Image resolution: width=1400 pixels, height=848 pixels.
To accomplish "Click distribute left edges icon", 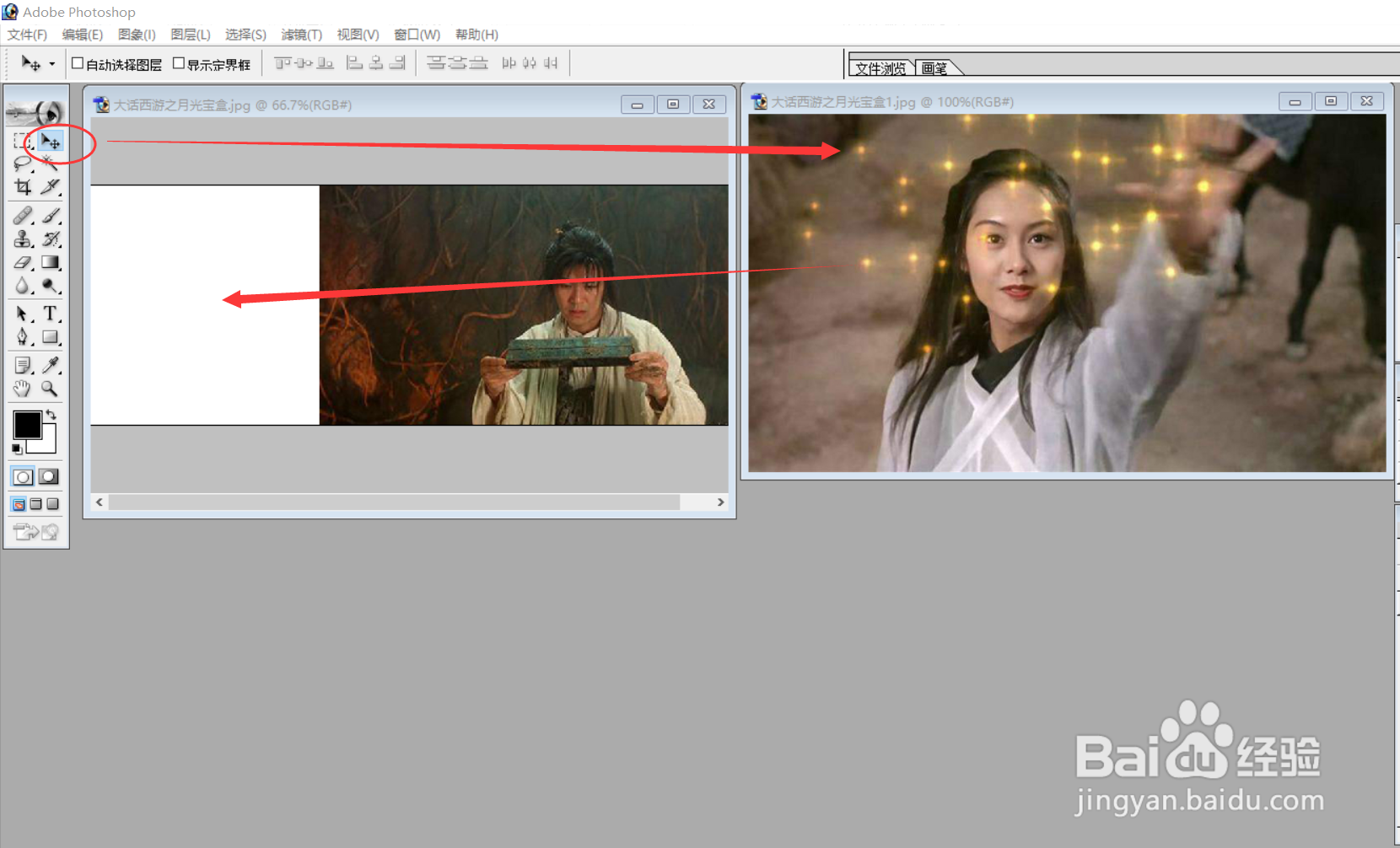I will click(x=509, y=63).
